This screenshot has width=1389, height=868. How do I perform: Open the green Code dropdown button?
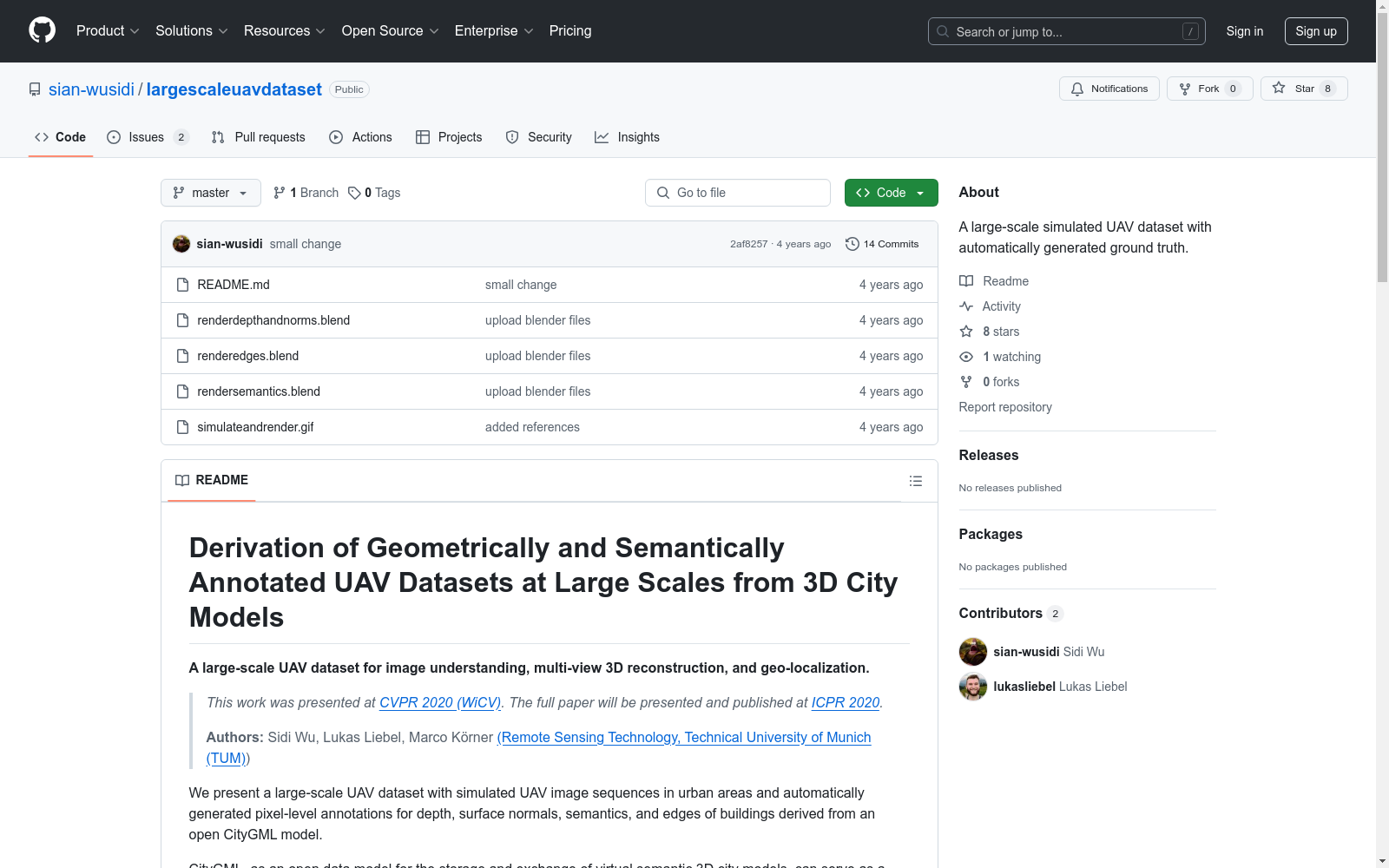point(891,193)
